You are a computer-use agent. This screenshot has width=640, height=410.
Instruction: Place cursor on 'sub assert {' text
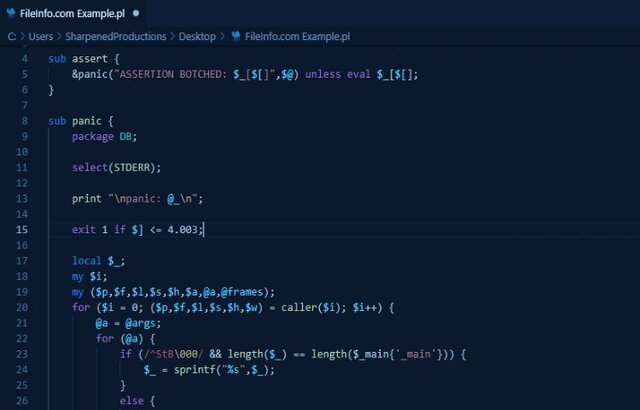(x=84, y=59)
